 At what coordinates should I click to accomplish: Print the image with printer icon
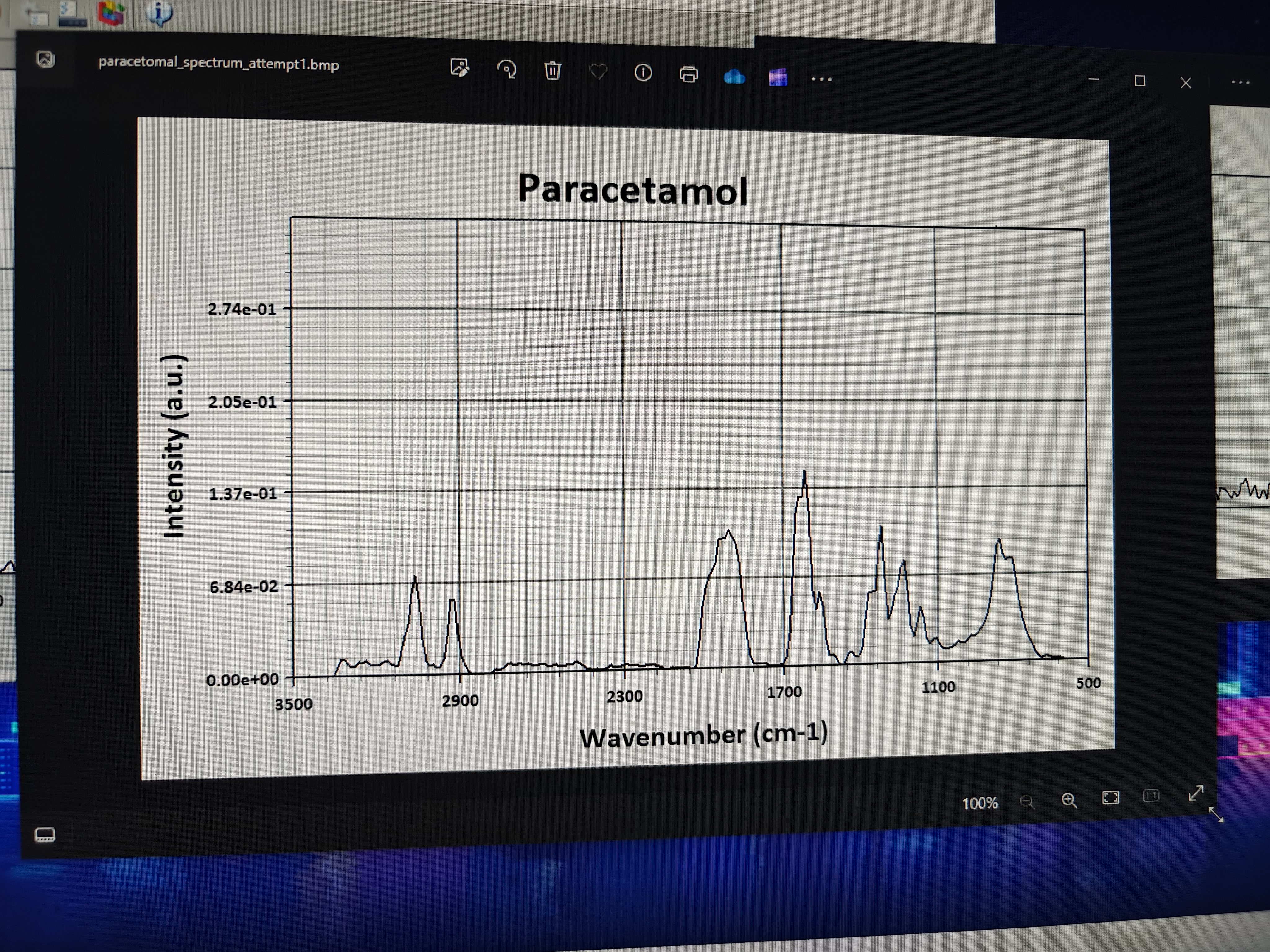pos(688,75)
